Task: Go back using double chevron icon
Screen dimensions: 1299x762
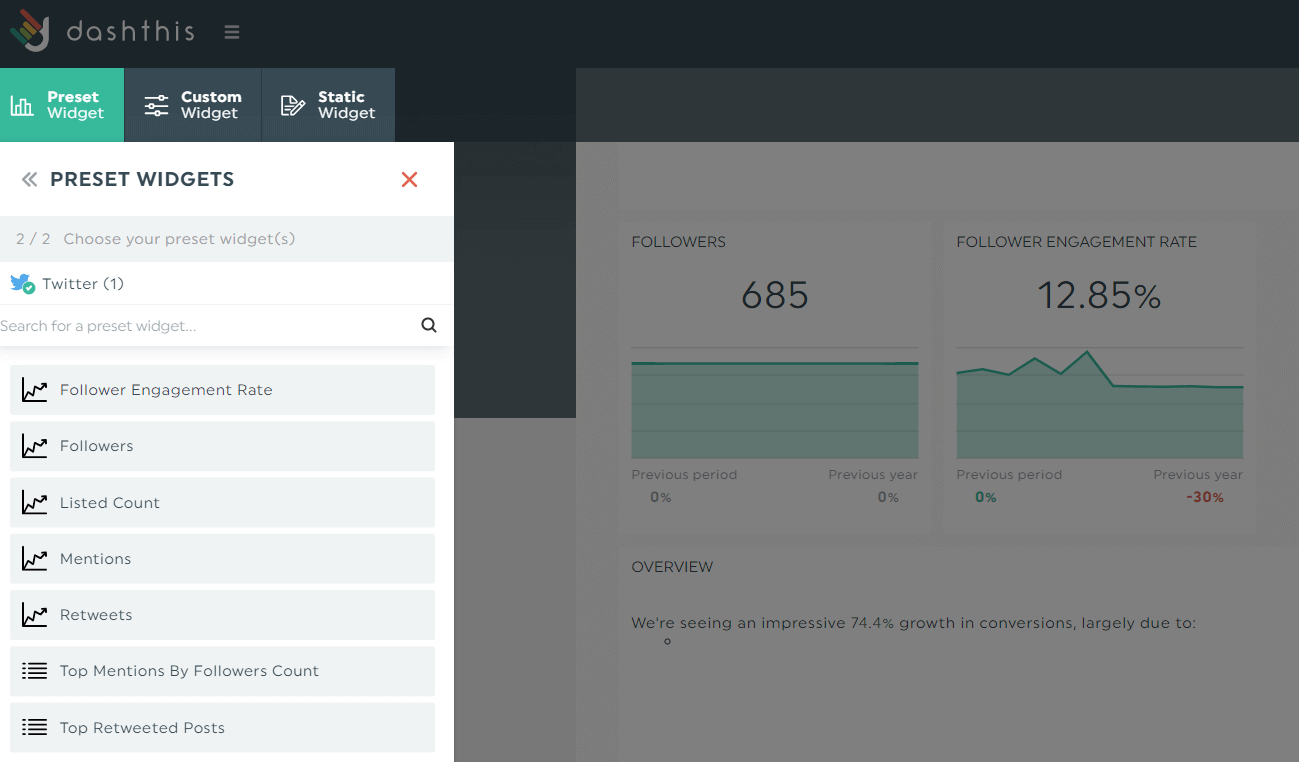Action: (x=29, y=180)
